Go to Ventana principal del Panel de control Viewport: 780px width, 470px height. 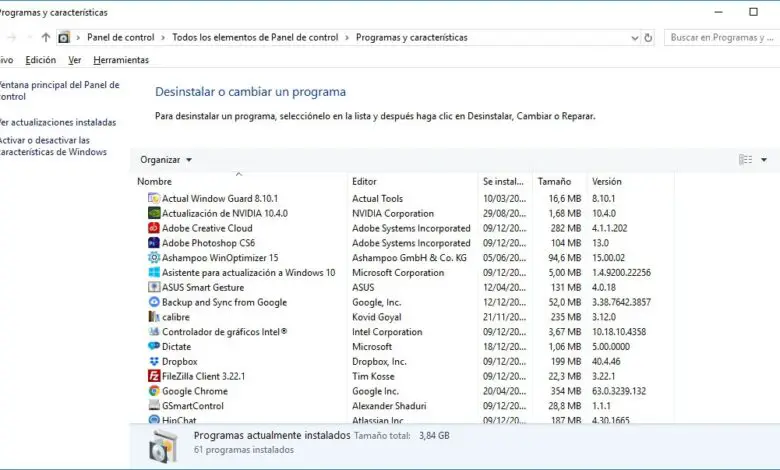coord(59,91)
